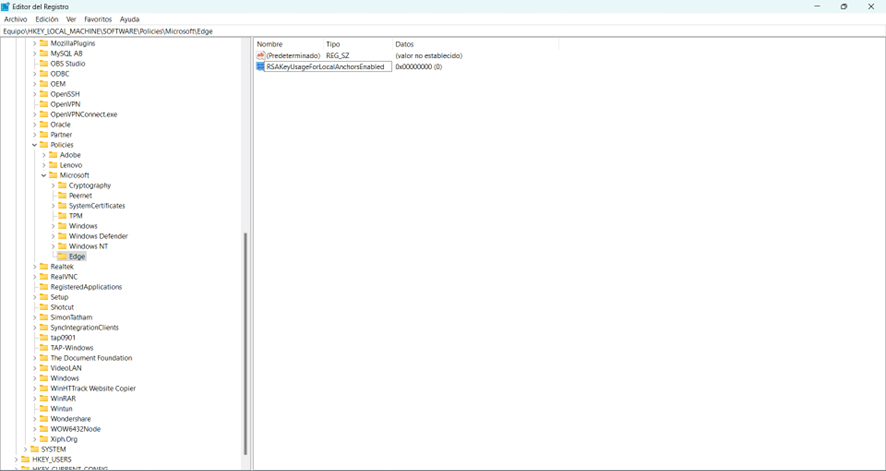Select the tap0901 folder icon
The height and width of the screenshot is (471, 886).
44,338
